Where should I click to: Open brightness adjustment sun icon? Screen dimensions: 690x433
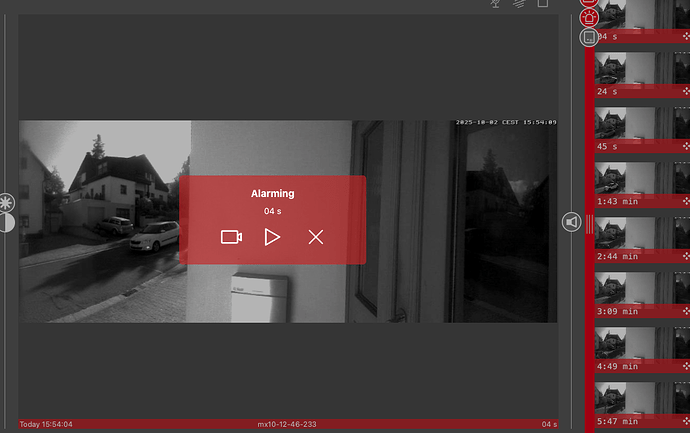click(6, 203)
